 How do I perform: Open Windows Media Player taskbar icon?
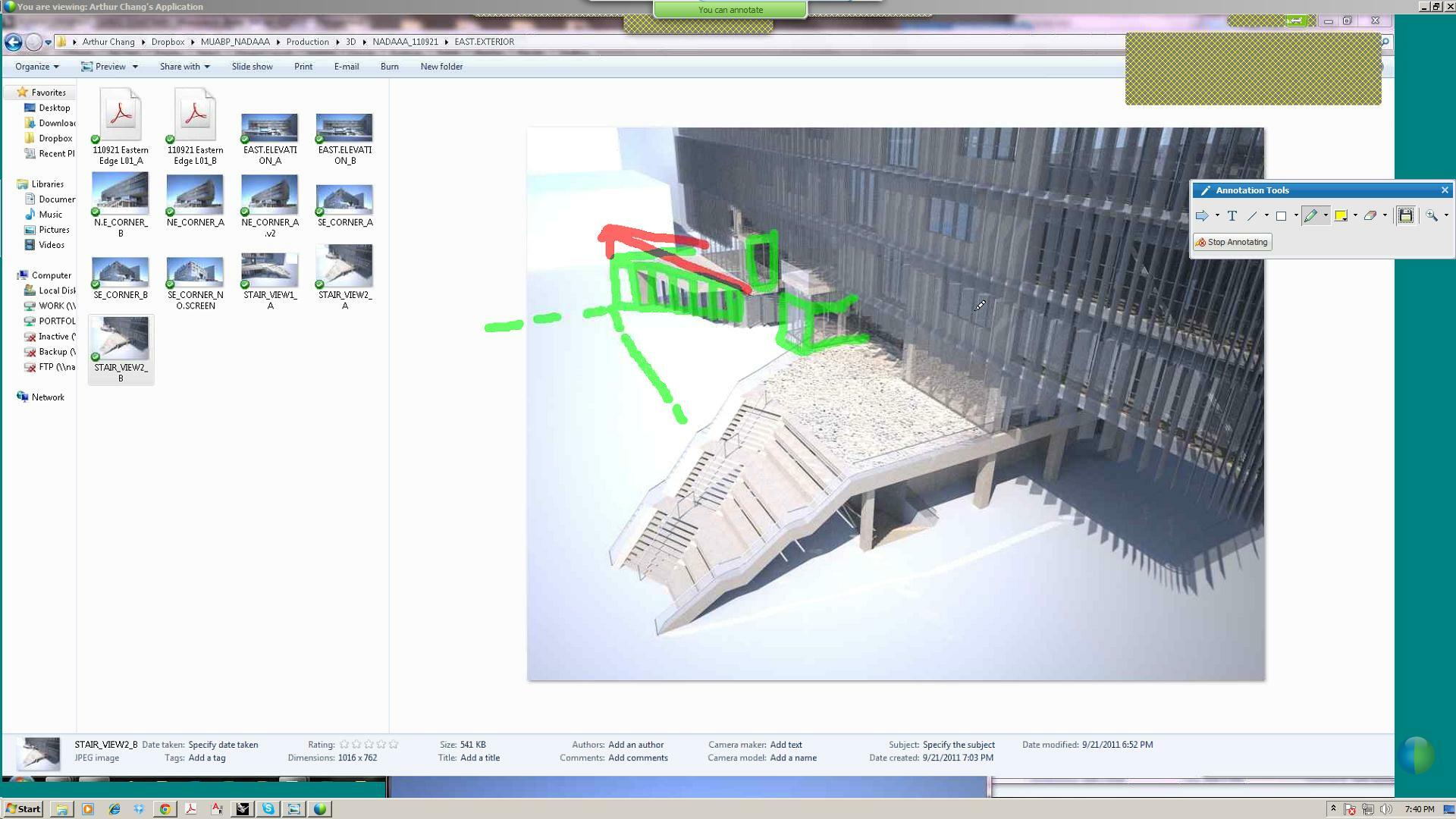[x=88, y=809]
